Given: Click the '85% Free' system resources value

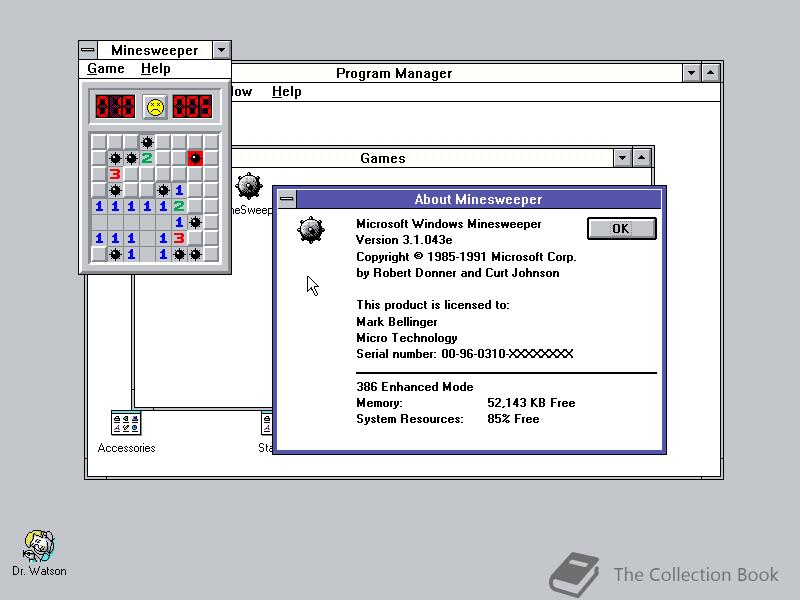Looking at the screenshot, I should pyautogui.click(x=513, y=419).
